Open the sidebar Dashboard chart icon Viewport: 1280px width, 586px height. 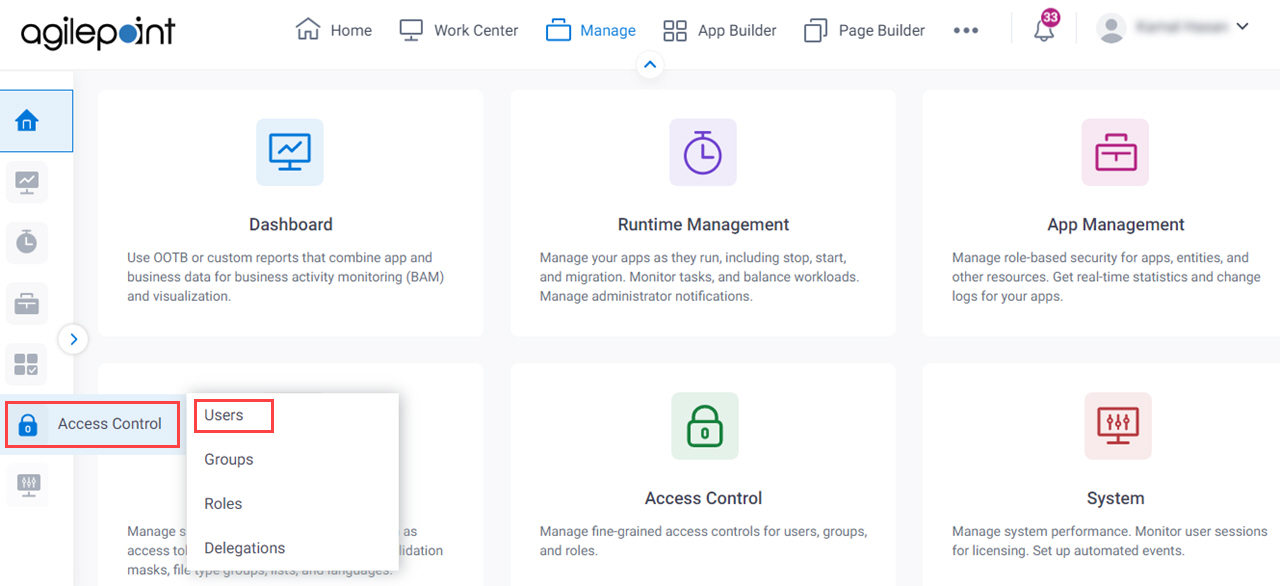(27, 181)
